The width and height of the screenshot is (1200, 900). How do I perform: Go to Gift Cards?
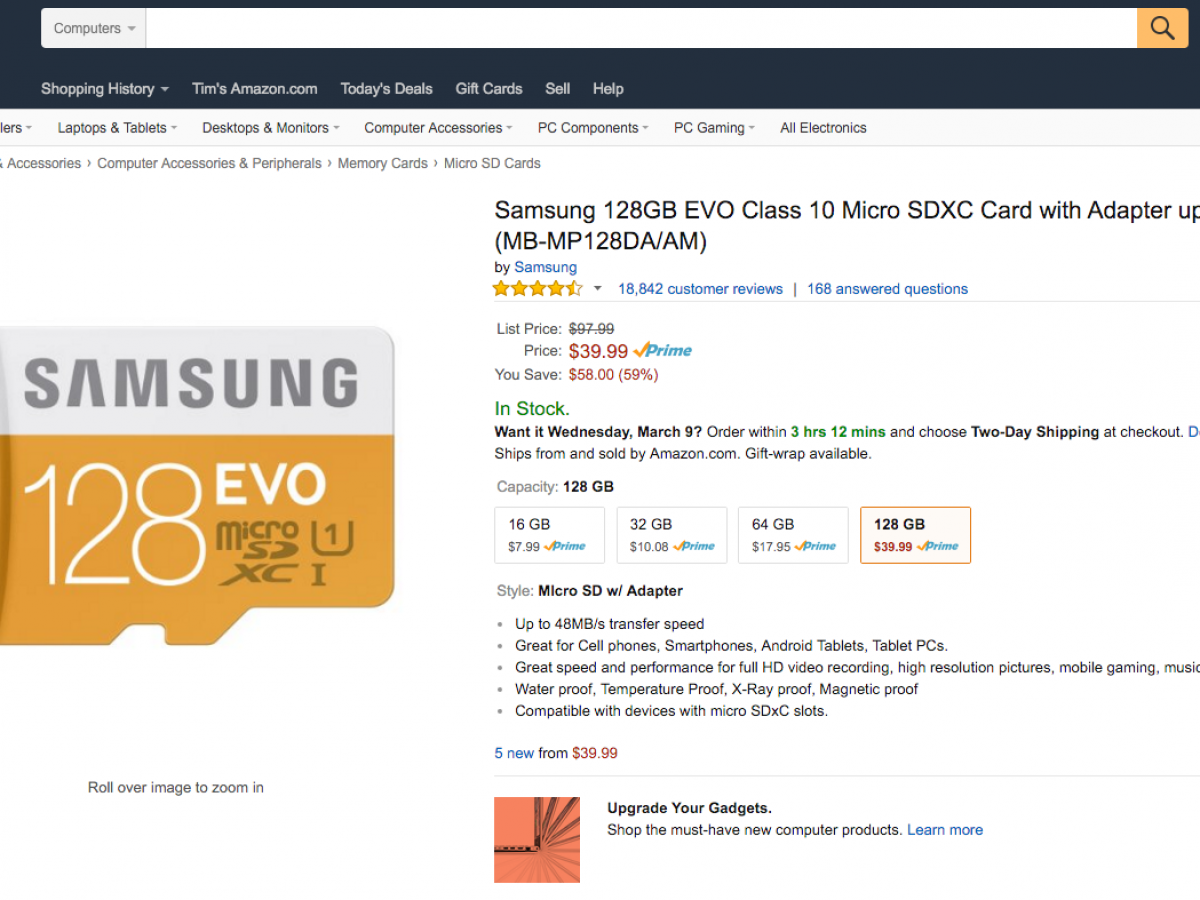488,89
